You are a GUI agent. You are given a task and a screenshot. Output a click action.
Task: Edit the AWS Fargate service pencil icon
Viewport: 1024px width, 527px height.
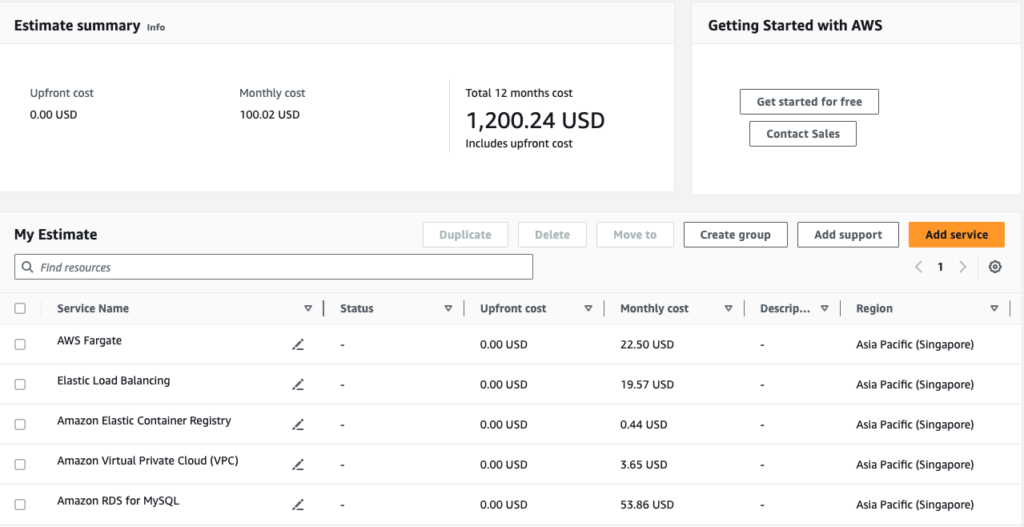point(298,345)
